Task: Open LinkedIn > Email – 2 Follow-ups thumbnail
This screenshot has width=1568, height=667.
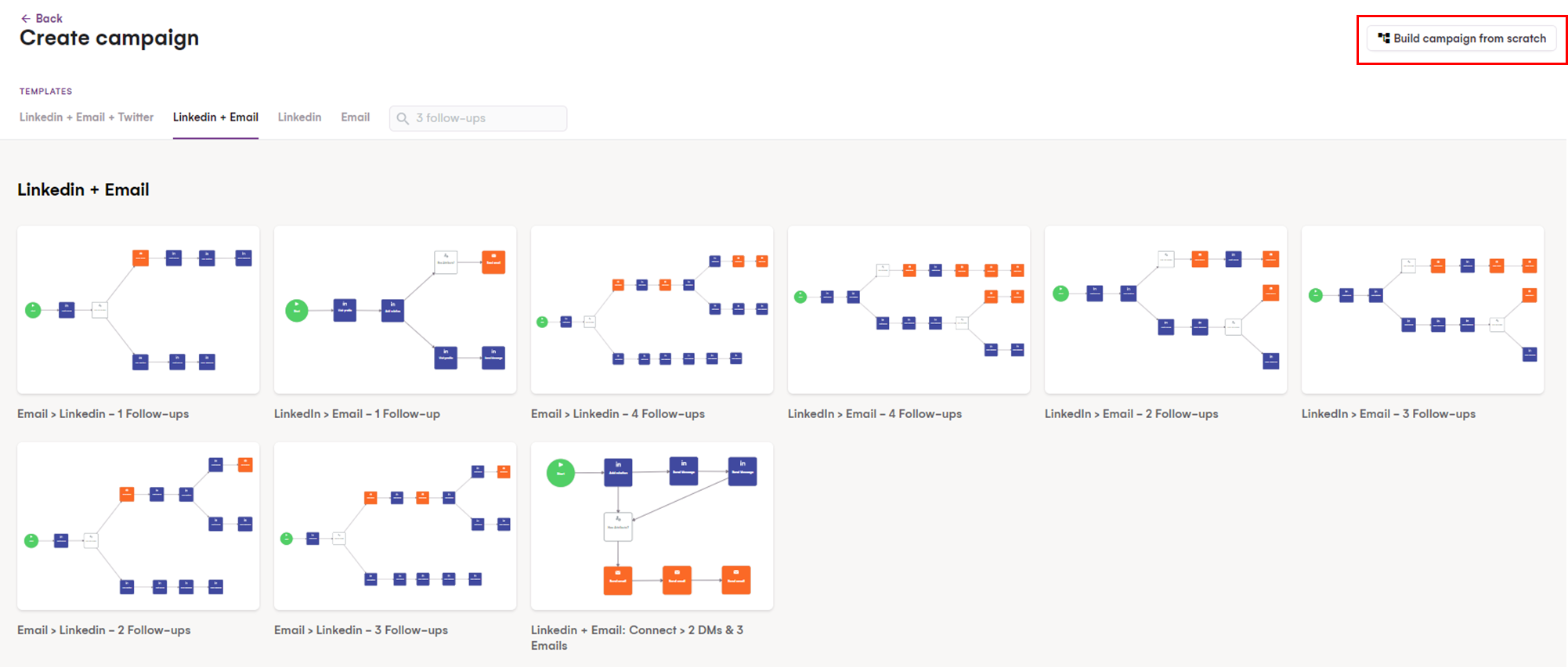Action: tap(1166, 310)
